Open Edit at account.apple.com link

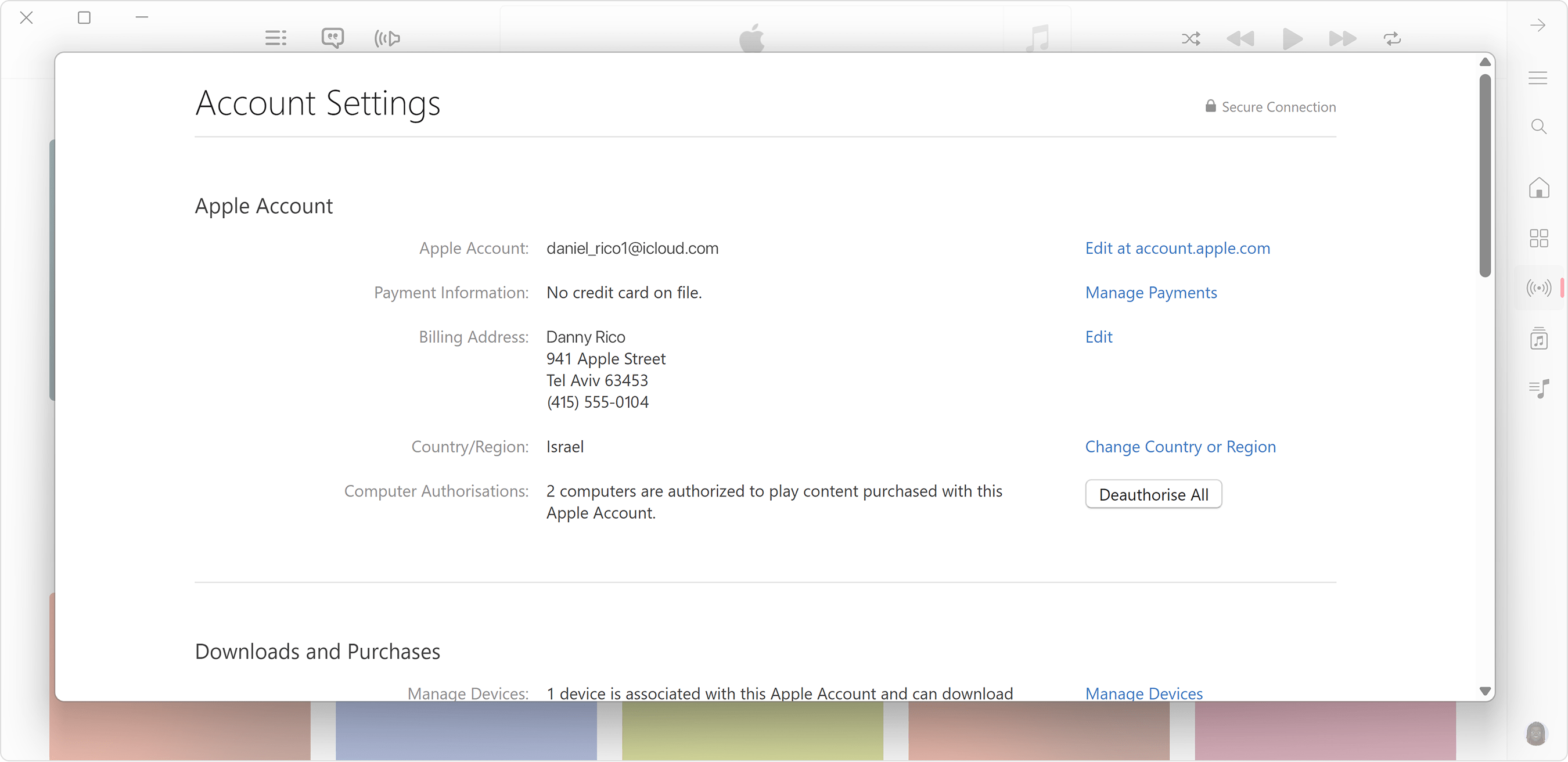(x=1177, y=249)
